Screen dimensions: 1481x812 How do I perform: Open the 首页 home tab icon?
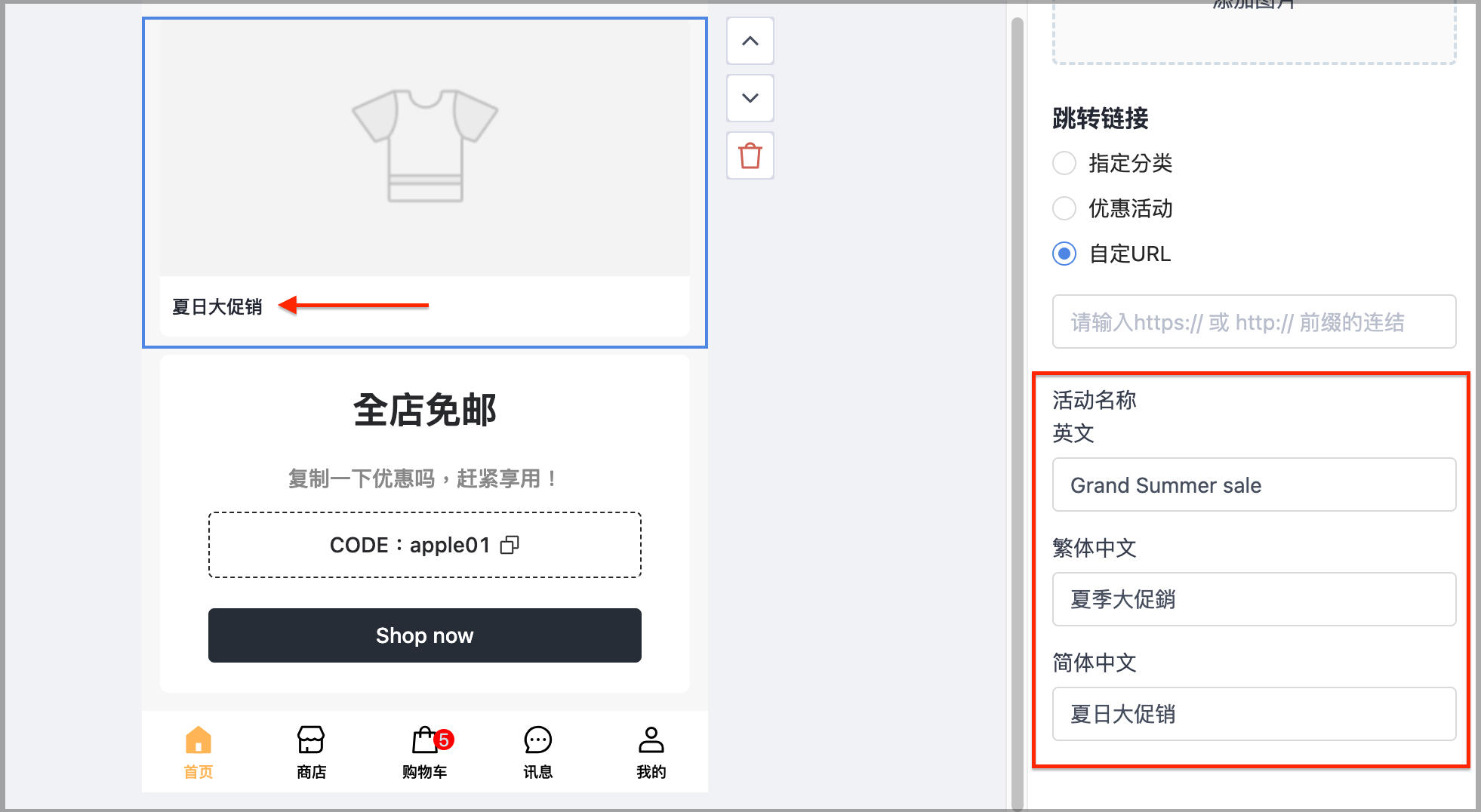pyautogui.click(x=199, y=740)
